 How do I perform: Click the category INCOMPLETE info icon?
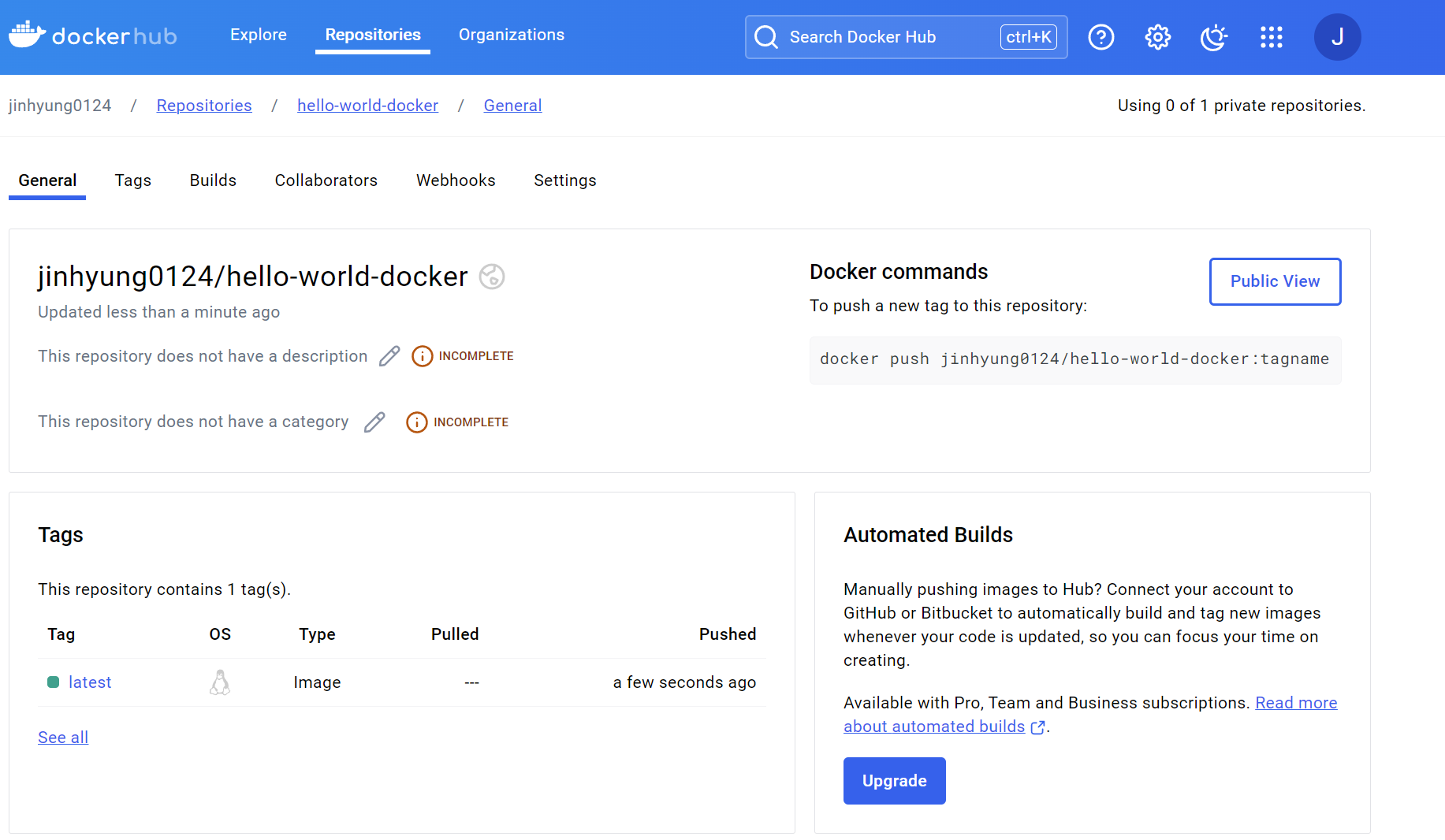[417, 422]
